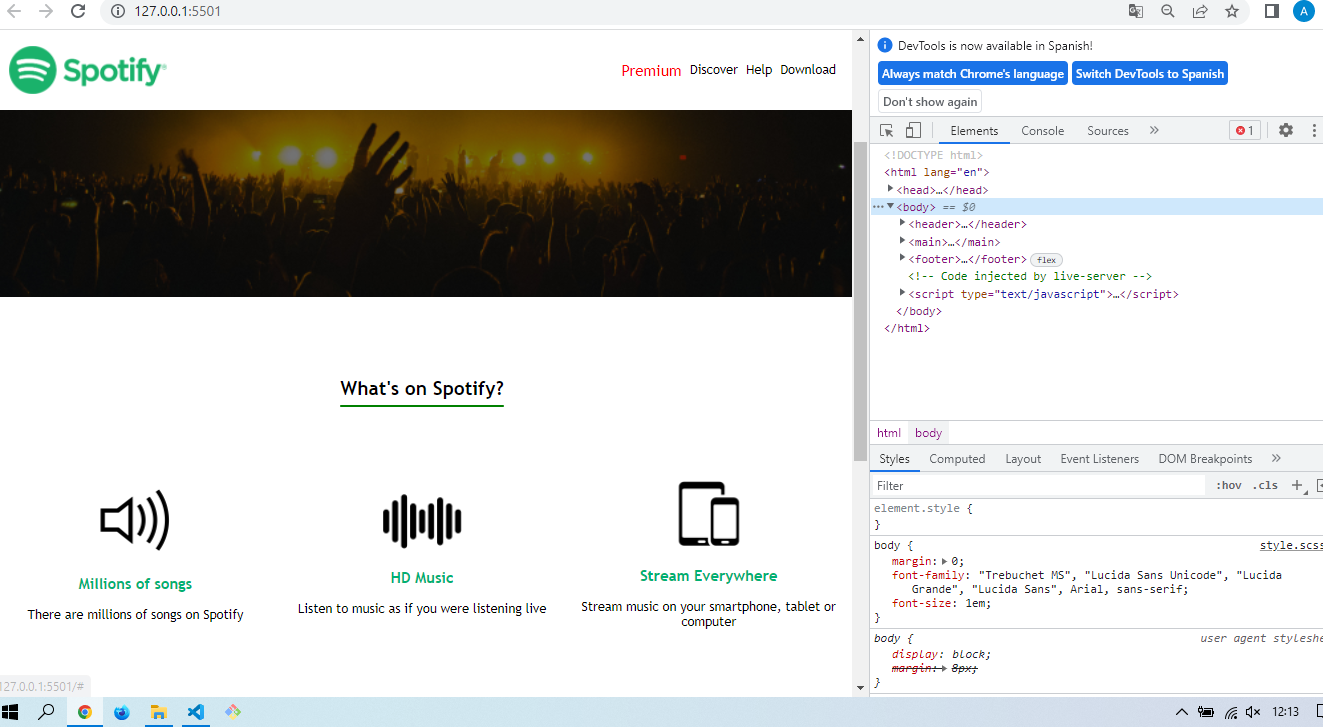
Task: Select the inspect element picker tool
Action: tap(886, 130)
